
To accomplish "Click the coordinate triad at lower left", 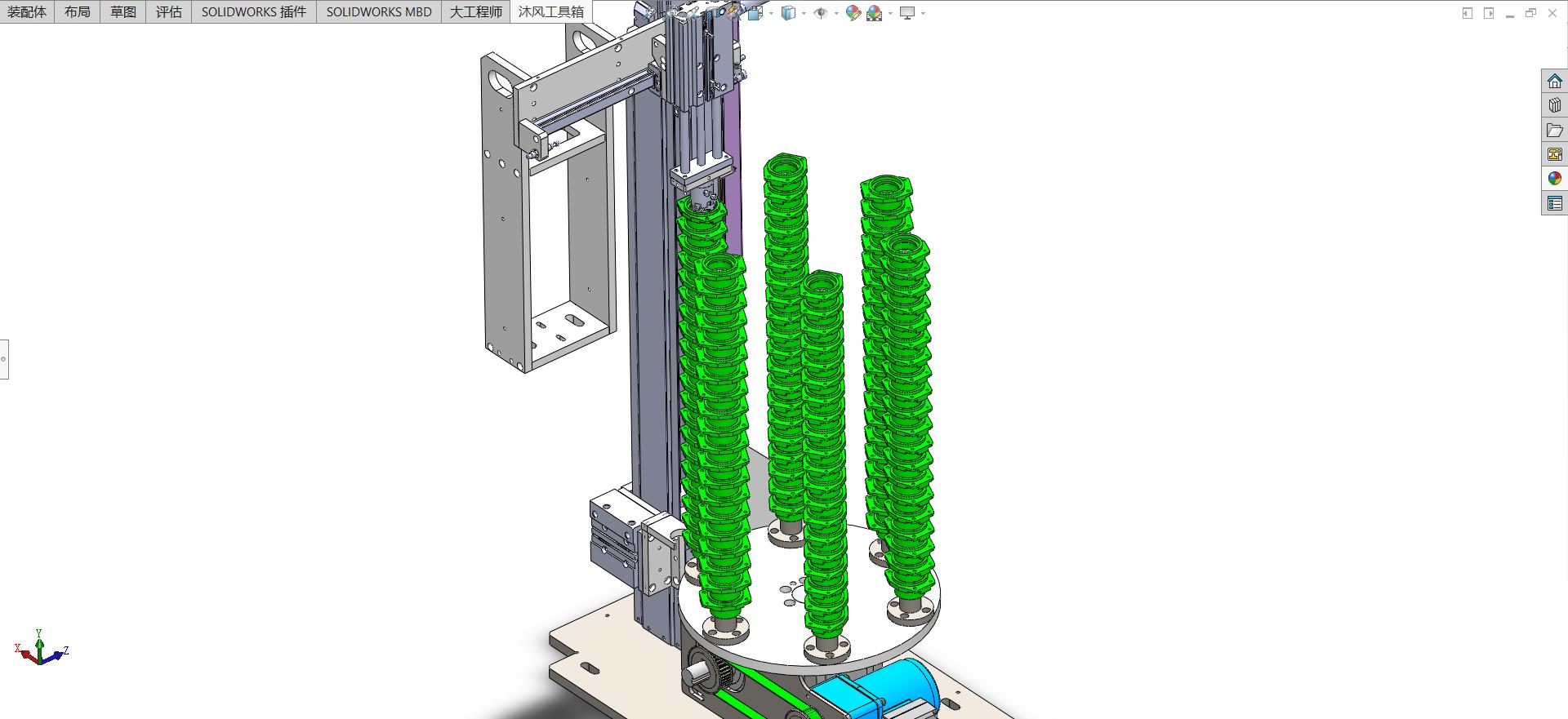I will (41, 647).
